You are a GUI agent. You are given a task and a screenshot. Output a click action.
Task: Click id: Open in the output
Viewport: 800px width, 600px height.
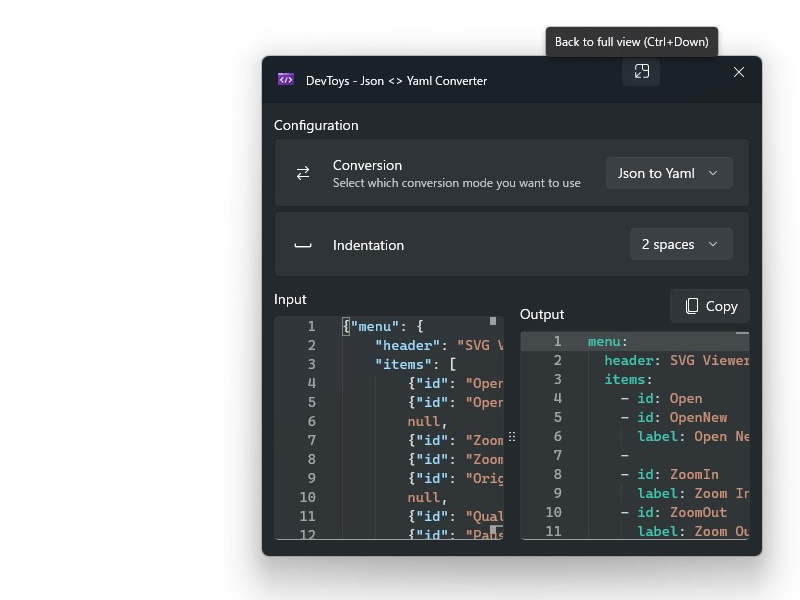pyautogui.click(x=669, y=398)
